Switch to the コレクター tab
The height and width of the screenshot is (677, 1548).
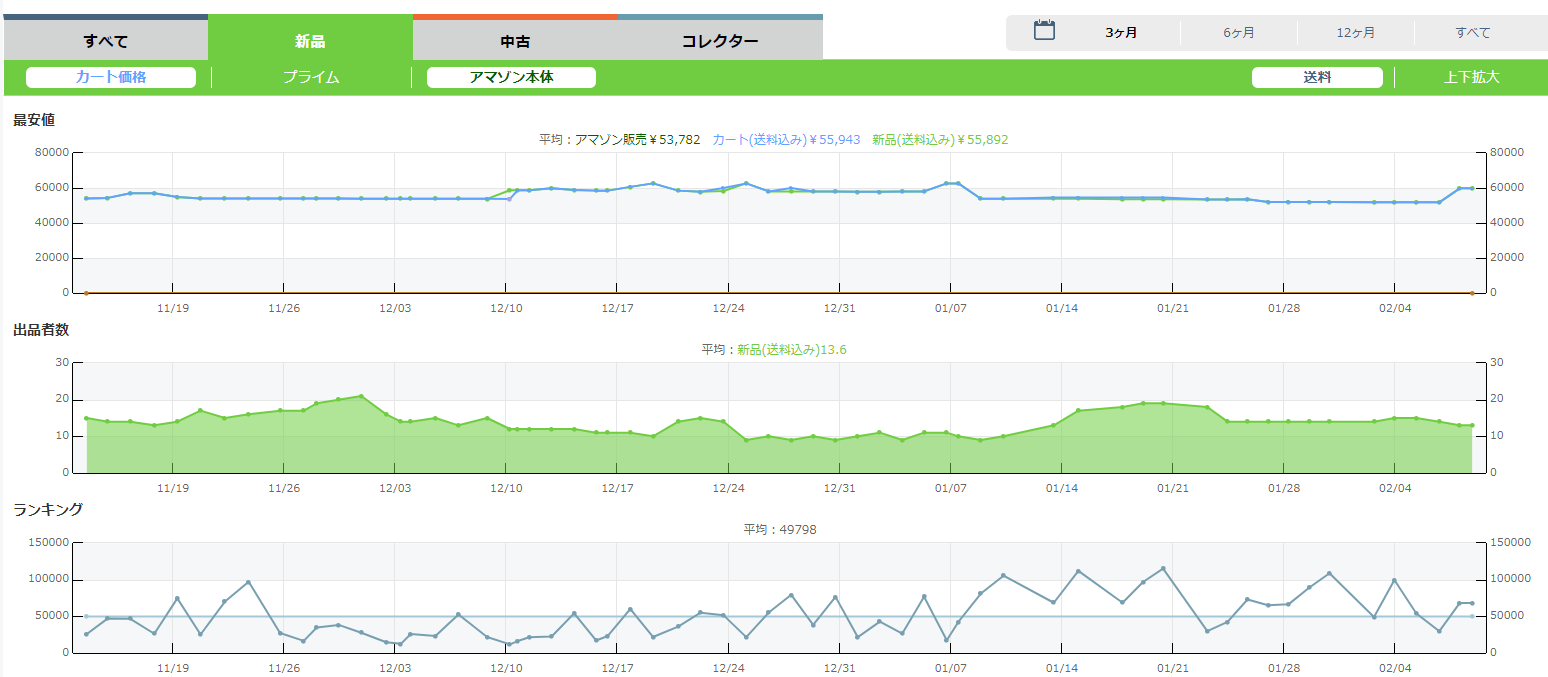point(720,41)
